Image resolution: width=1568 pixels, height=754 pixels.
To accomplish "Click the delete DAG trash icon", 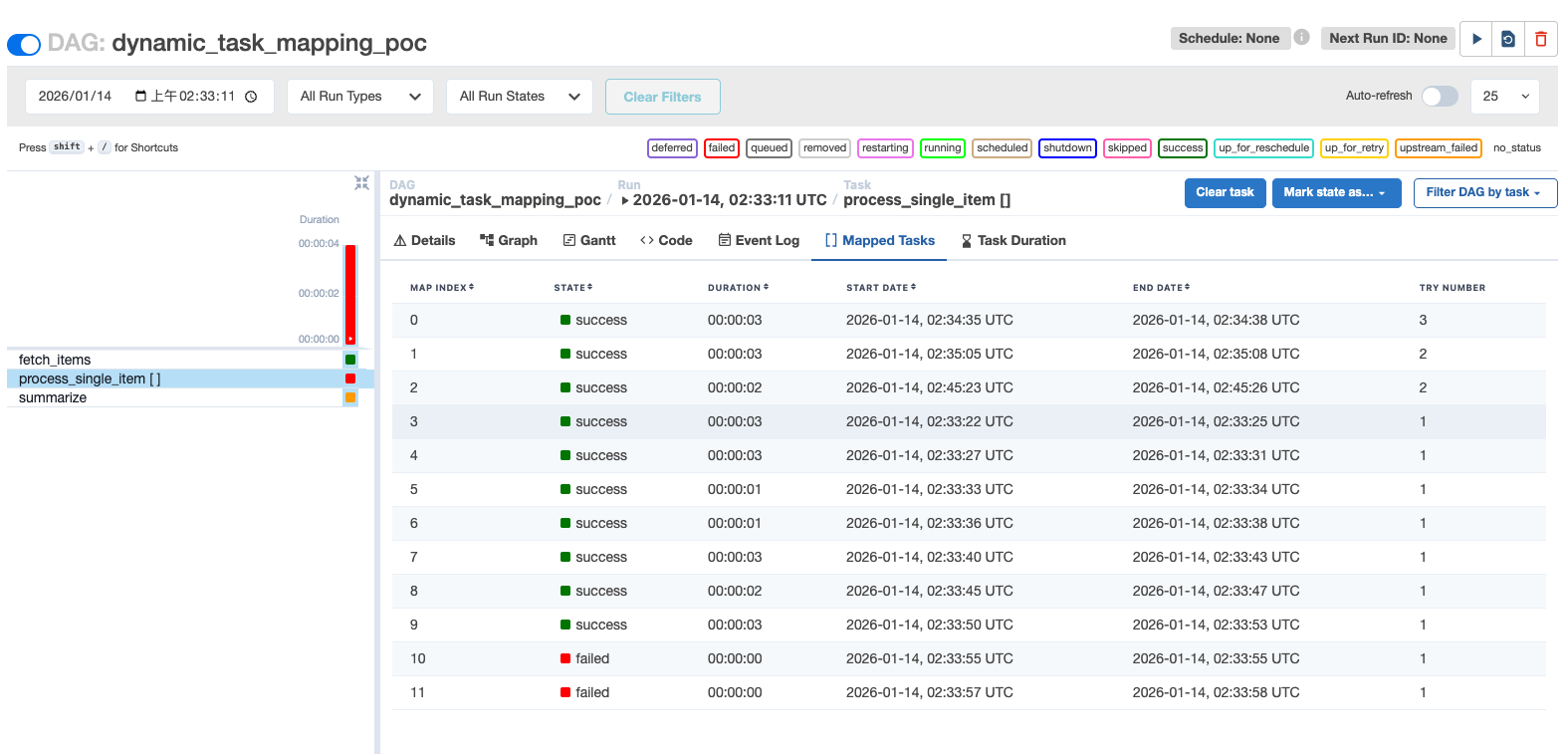I will click(1540, 39).
